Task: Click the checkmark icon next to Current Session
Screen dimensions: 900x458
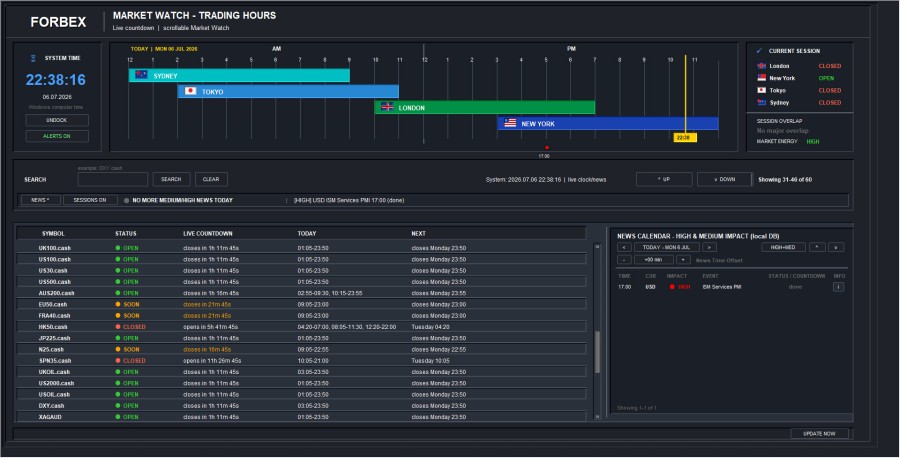Action: [759, 51]
